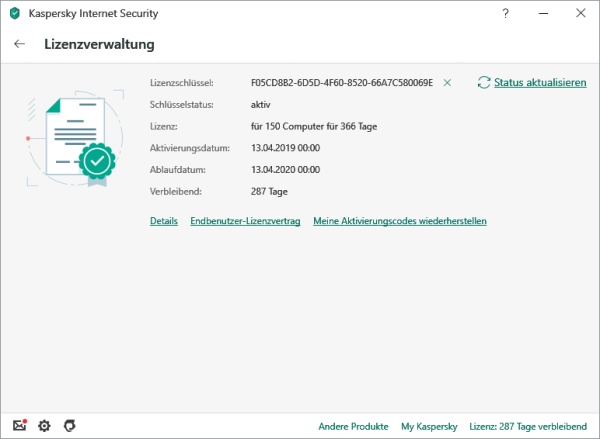The width and height of the screenshot is (600, 439).
Task: Remove the license key with X icon
Action: pos(447,83)
